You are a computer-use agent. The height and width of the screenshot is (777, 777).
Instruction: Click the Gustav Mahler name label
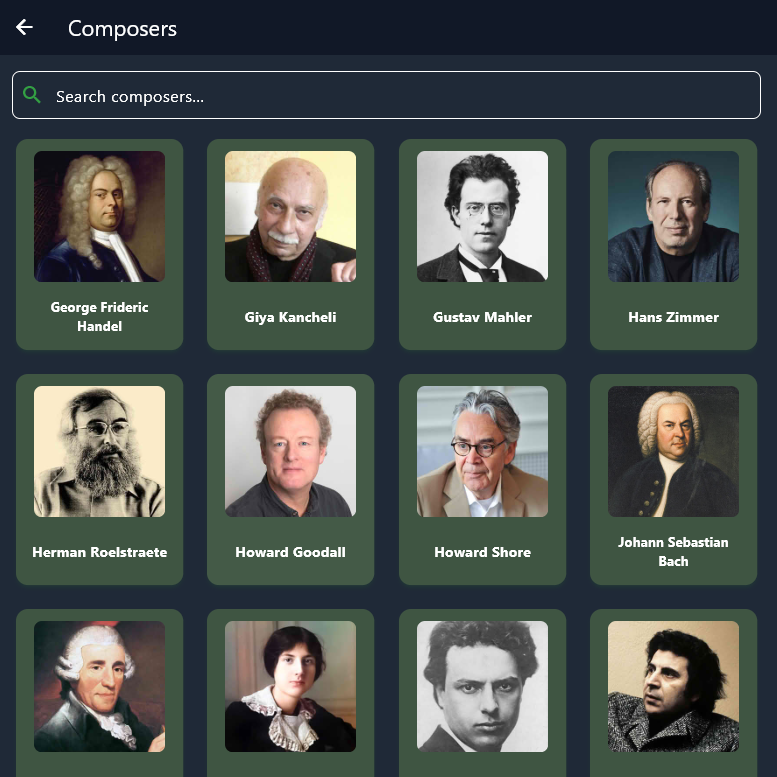482,317
